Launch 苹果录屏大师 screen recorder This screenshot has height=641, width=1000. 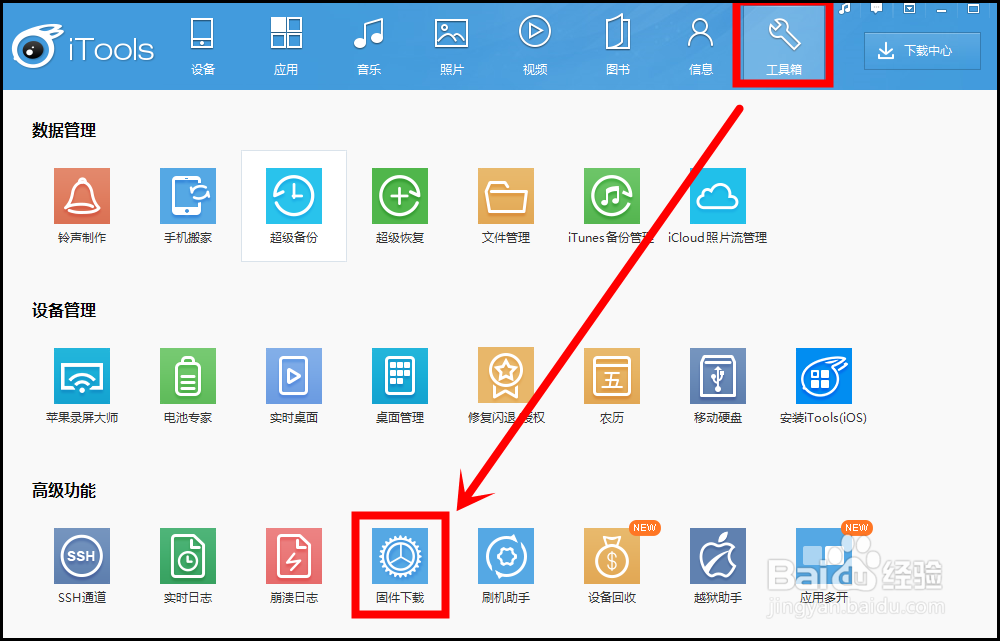click(x=82, y=376)
